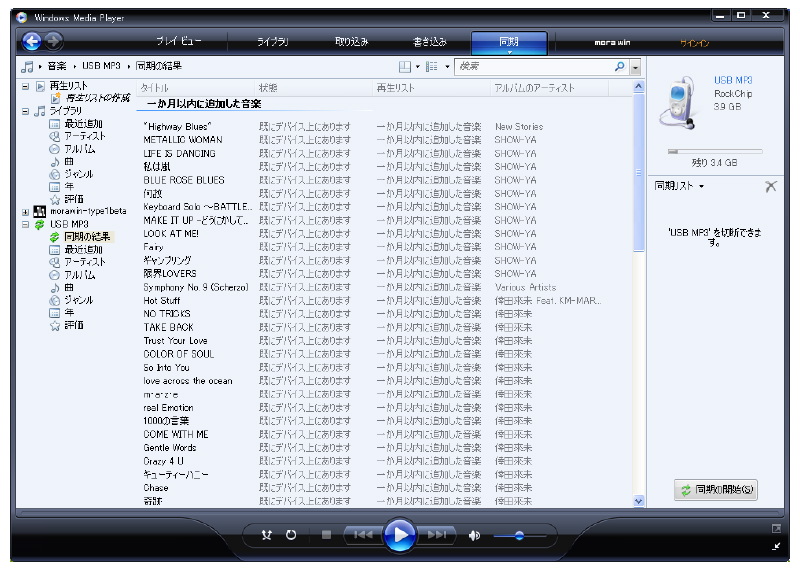
Task: Click the search magnifier icon
Action: pos(619,66)
